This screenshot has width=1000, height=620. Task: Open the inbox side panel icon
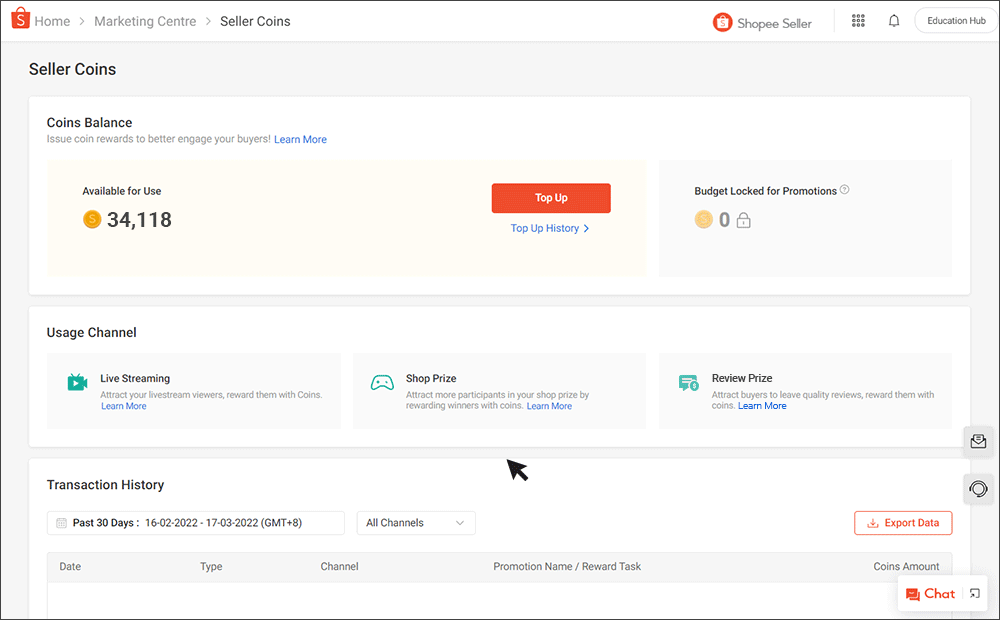point(978,441)
